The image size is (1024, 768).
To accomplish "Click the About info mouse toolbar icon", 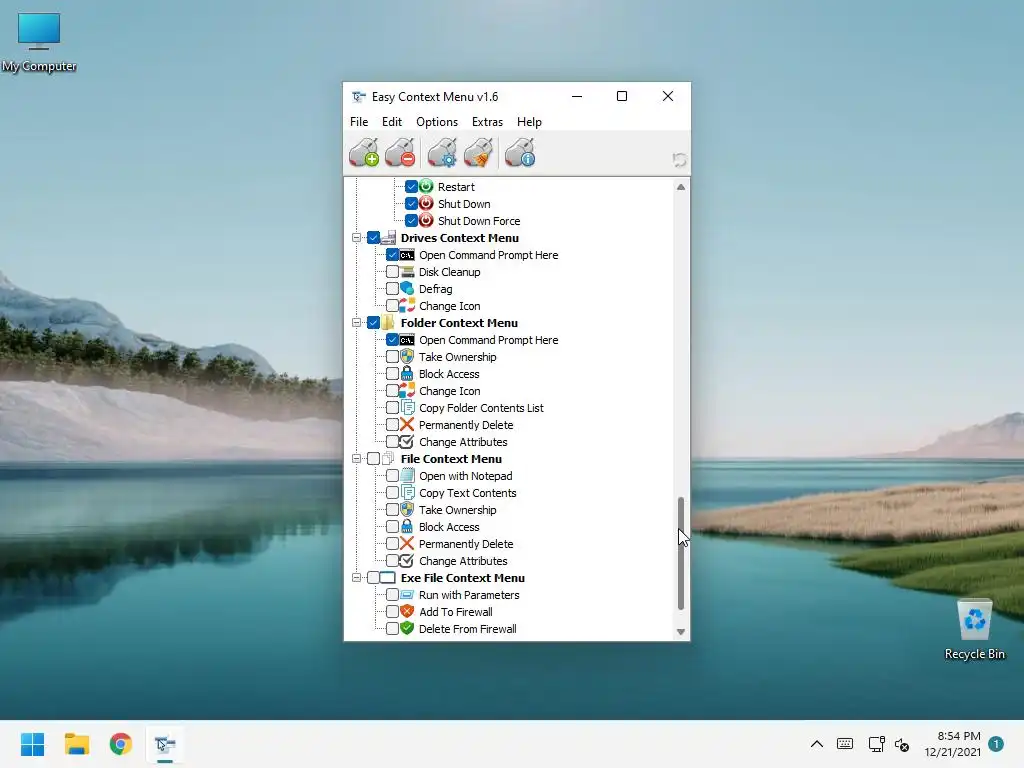I will (520, 153).
